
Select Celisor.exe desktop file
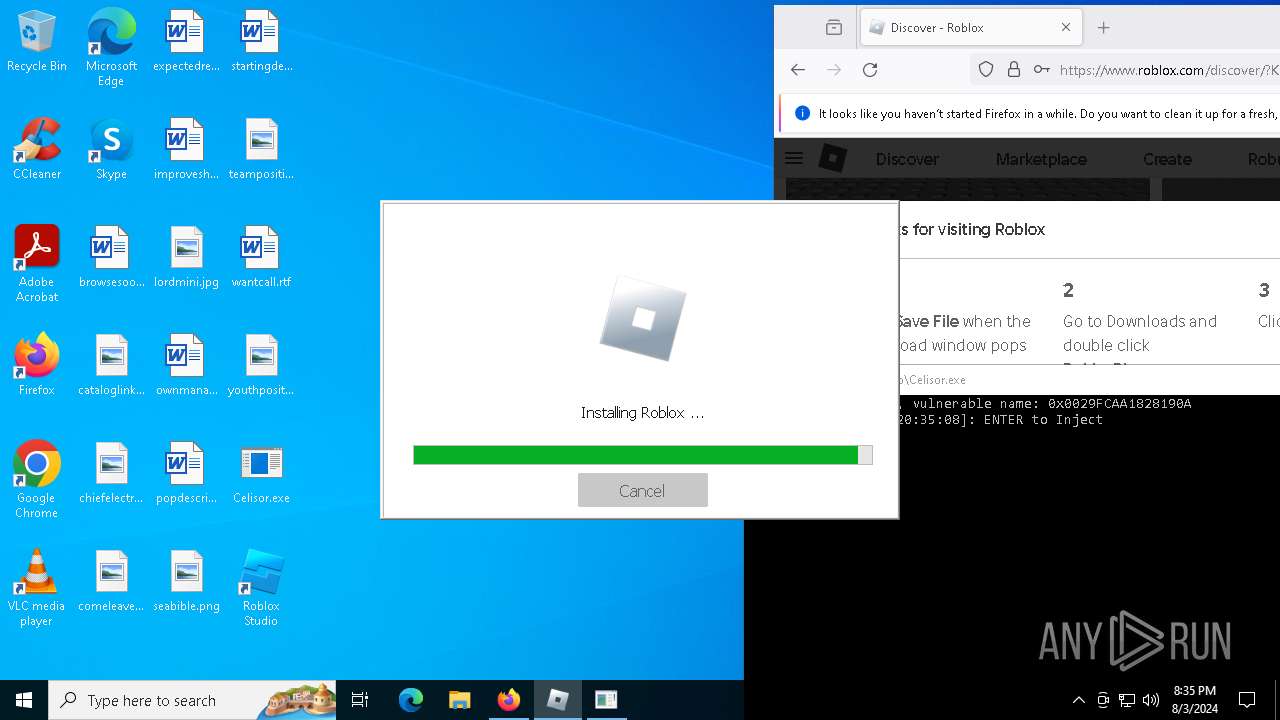point(261,473)
